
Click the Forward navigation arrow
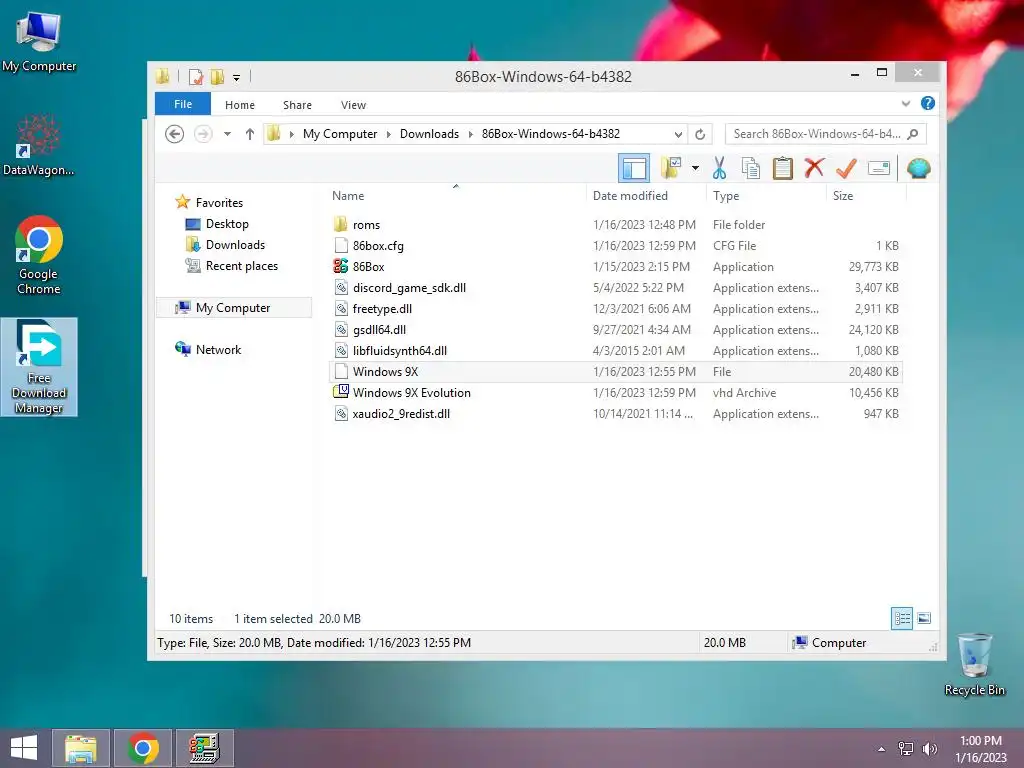pyautogui.click(x=203, y=134)
